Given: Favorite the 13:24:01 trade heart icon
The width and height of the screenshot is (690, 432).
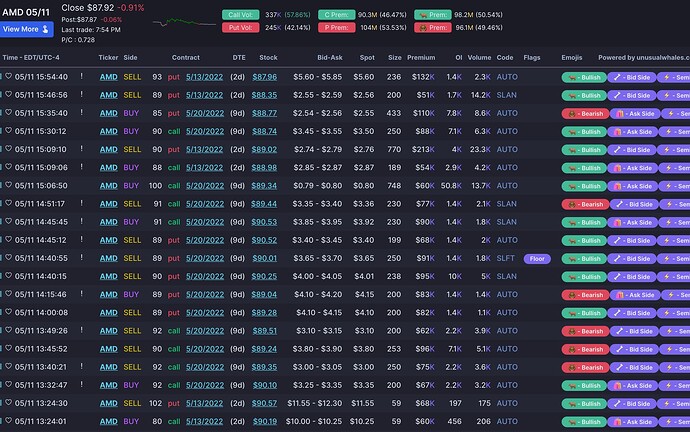Looking at the screenshot, I should [x=8, y=421].
